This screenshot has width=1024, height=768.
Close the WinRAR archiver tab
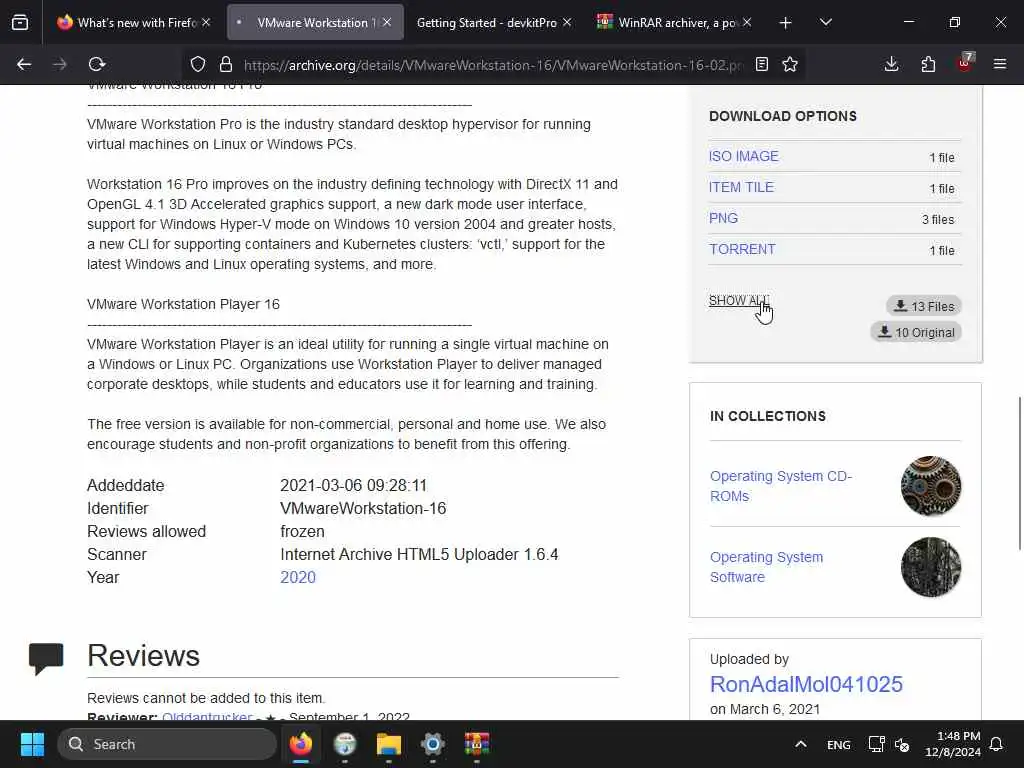point(747,22)
